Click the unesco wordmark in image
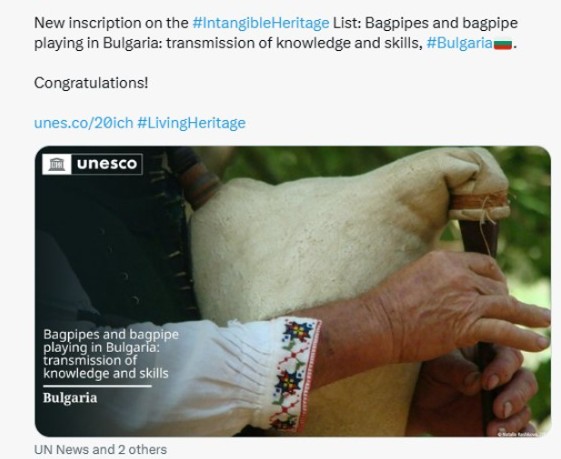 (x=107, y=164)
